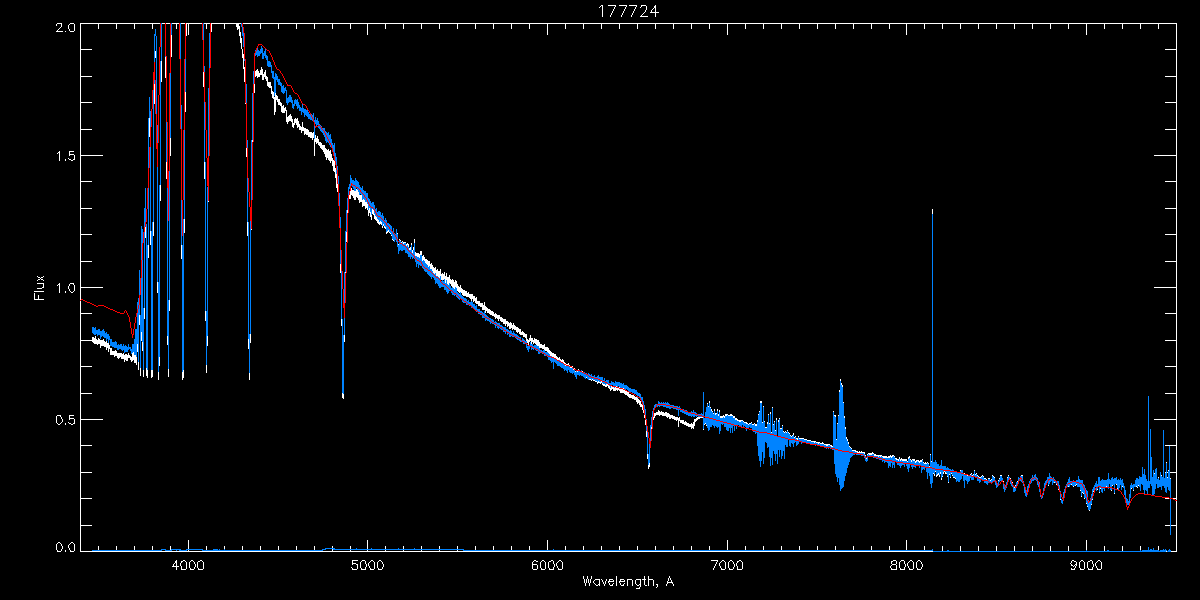Click the 9000 wavelength tick label
Viewport: 1200px width, 600px height.
1086,565
